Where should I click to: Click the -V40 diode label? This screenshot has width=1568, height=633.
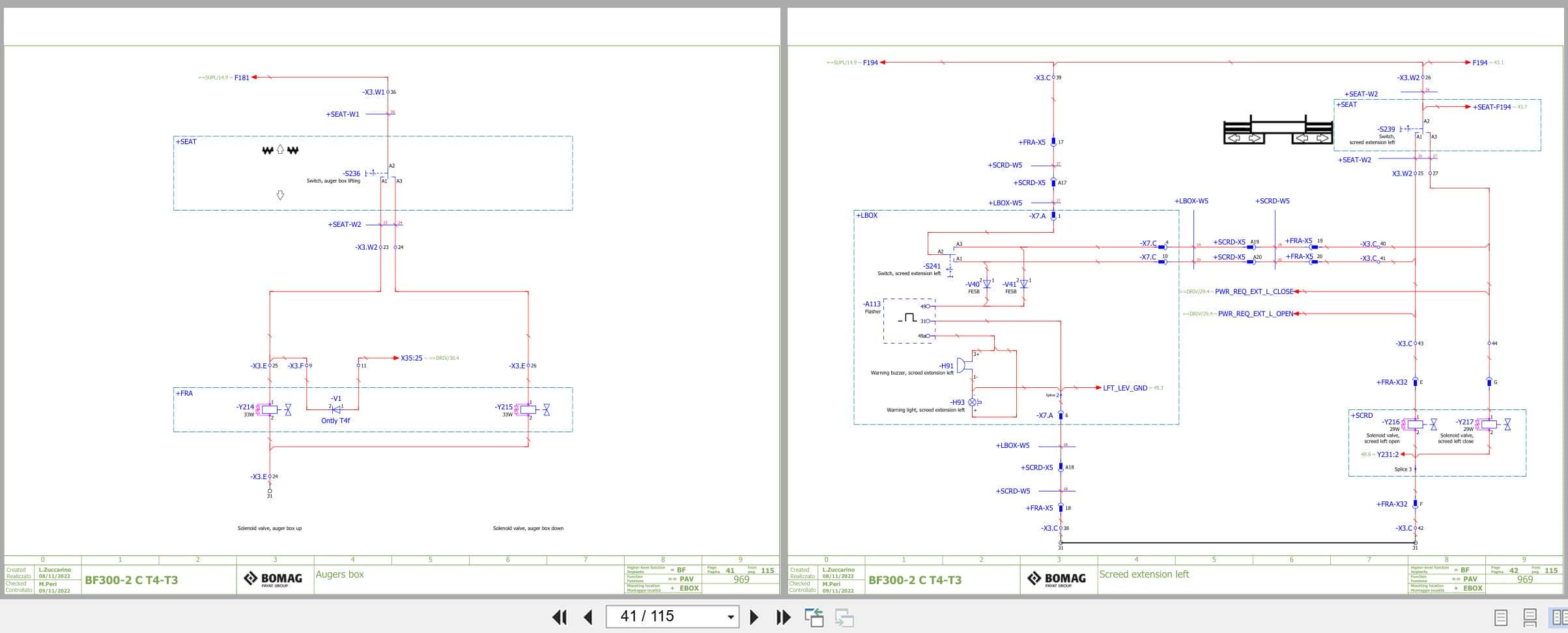coord(973,284)
